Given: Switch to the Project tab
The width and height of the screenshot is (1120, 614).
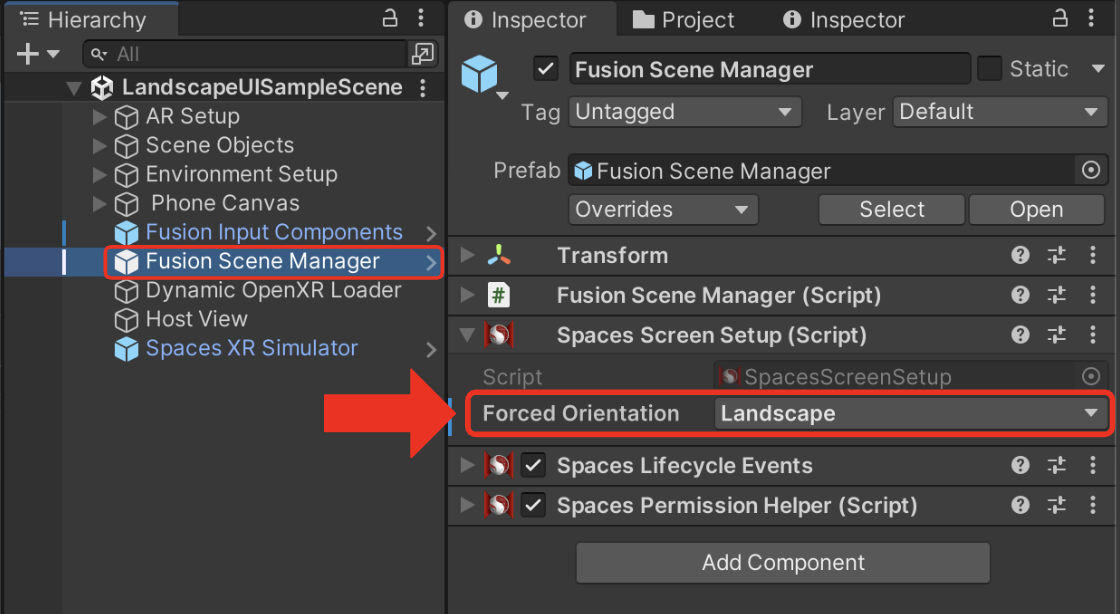Looking at the screenshot, I should [x=684, y=20].
